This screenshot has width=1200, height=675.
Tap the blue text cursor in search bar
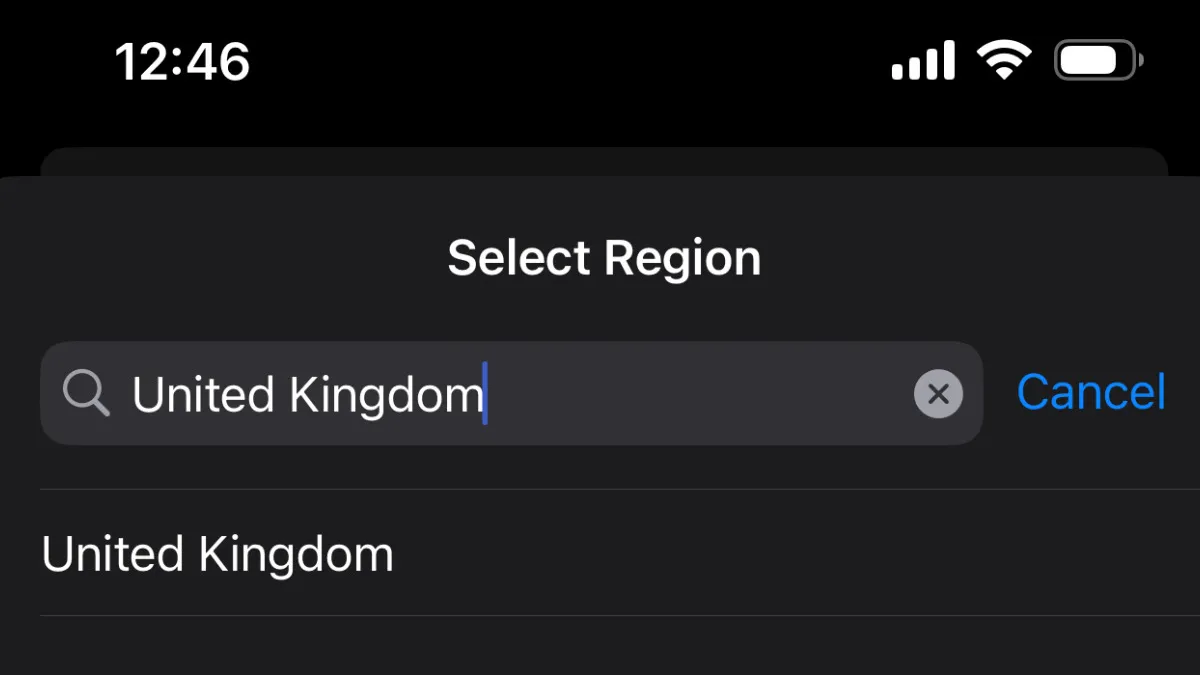485,393
